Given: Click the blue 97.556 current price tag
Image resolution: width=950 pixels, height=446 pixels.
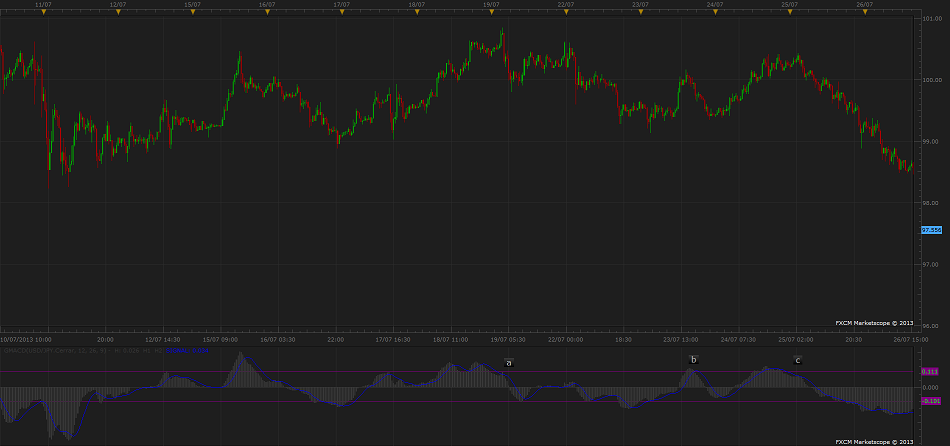Looking at the screenshot, I should pyautogui.click(x=931, y=230).
